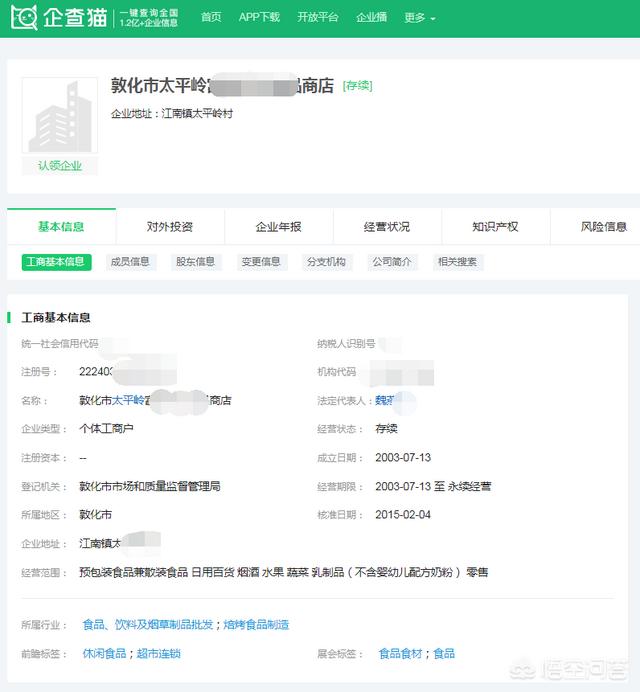The image size is (640, 692).
Task: Click the 2015-02-04 approval date value
Action: click(x=403, y=515)
